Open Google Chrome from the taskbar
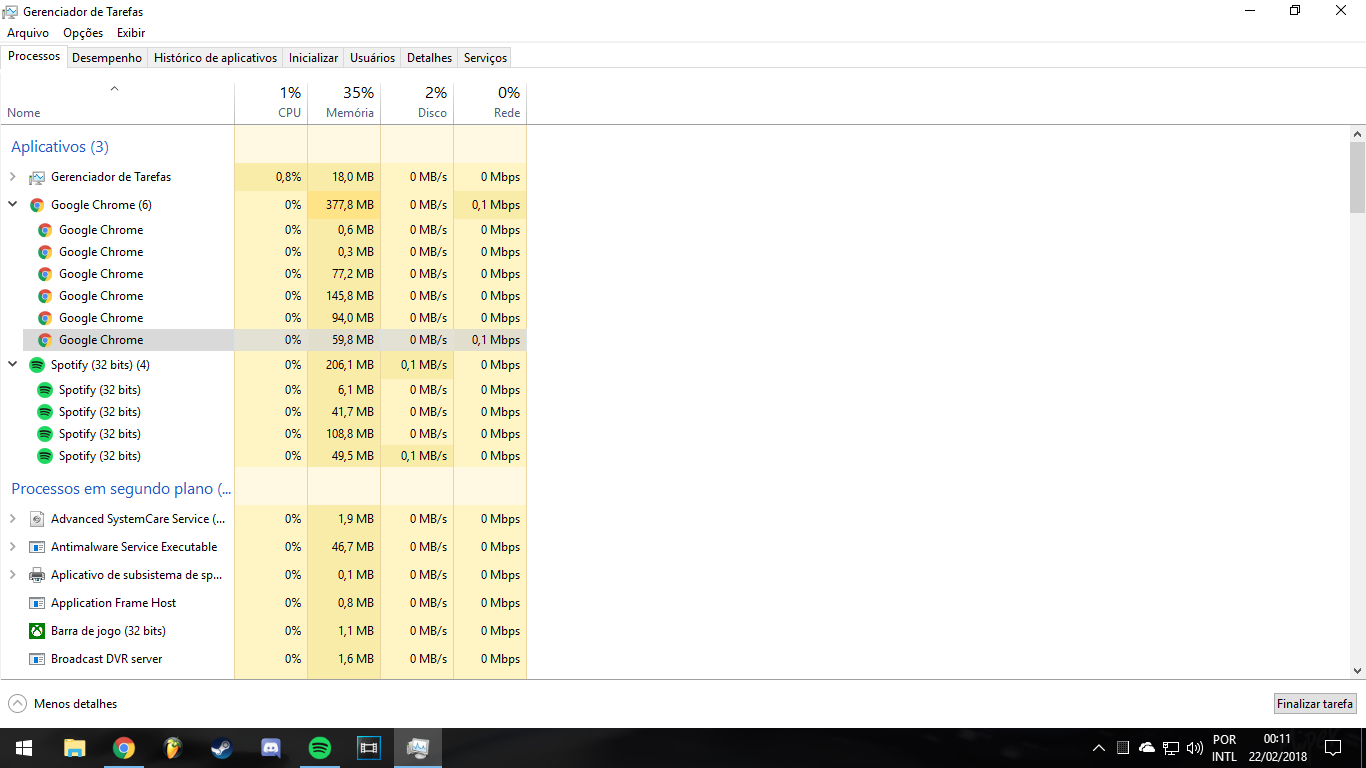This screenshot has height=768, width=1366. coord(124,748)
